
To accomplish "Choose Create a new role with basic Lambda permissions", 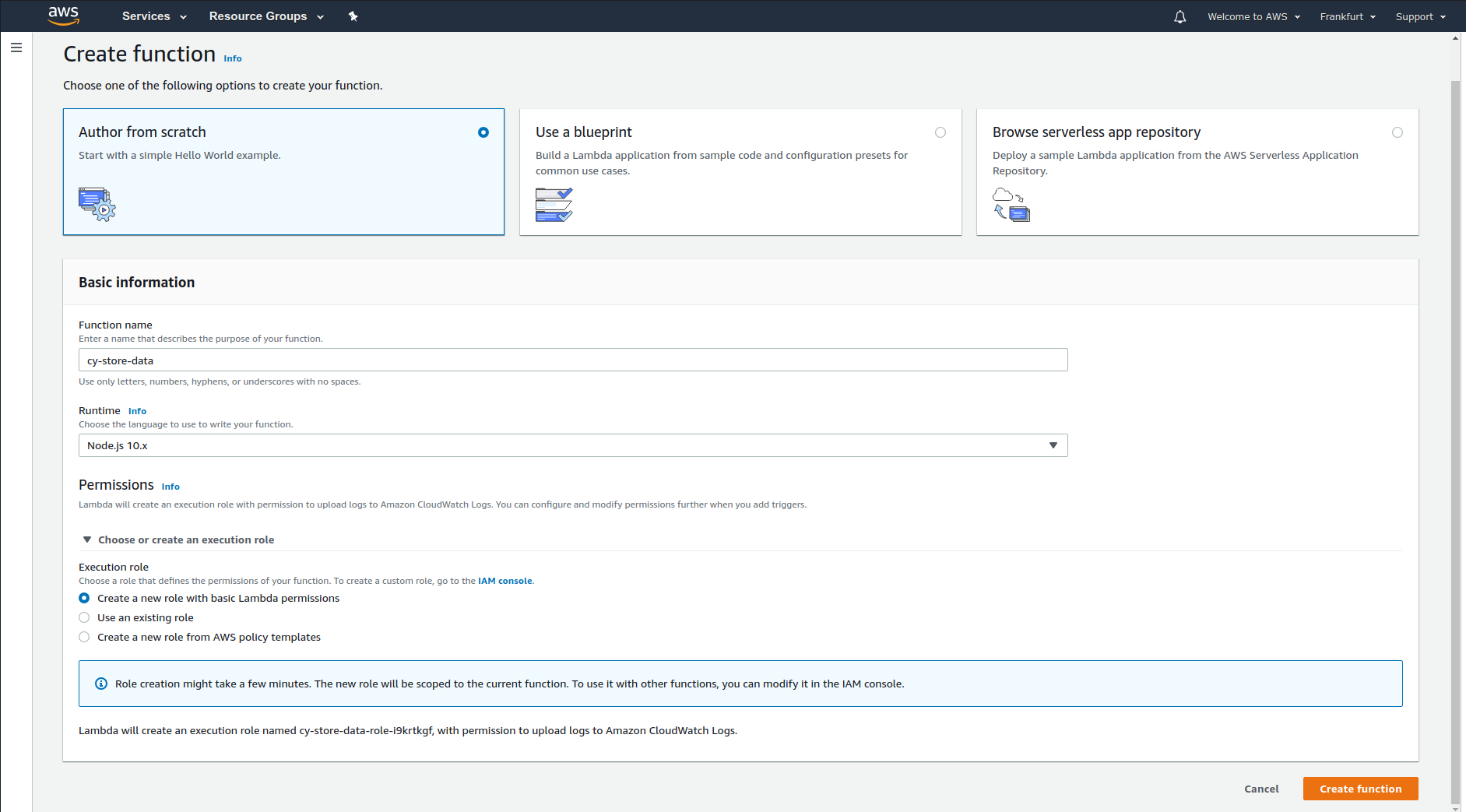I will (84, 598).
